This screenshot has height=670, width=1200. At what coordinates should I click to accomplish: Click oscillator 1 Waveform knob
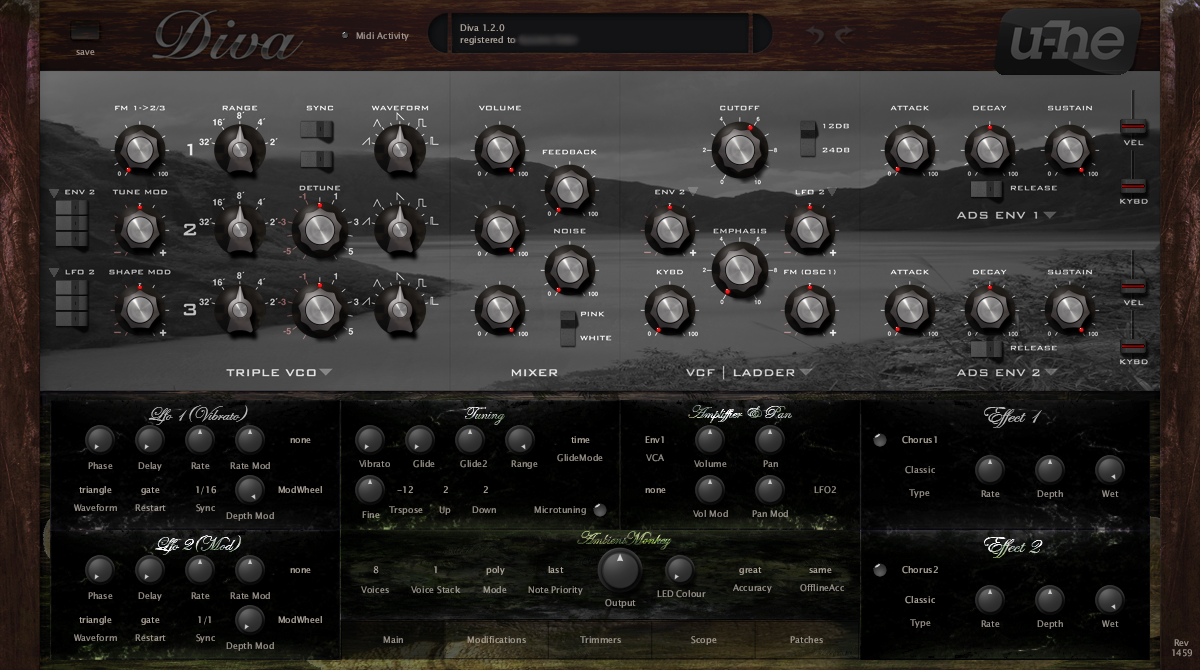tap(400, 150)
